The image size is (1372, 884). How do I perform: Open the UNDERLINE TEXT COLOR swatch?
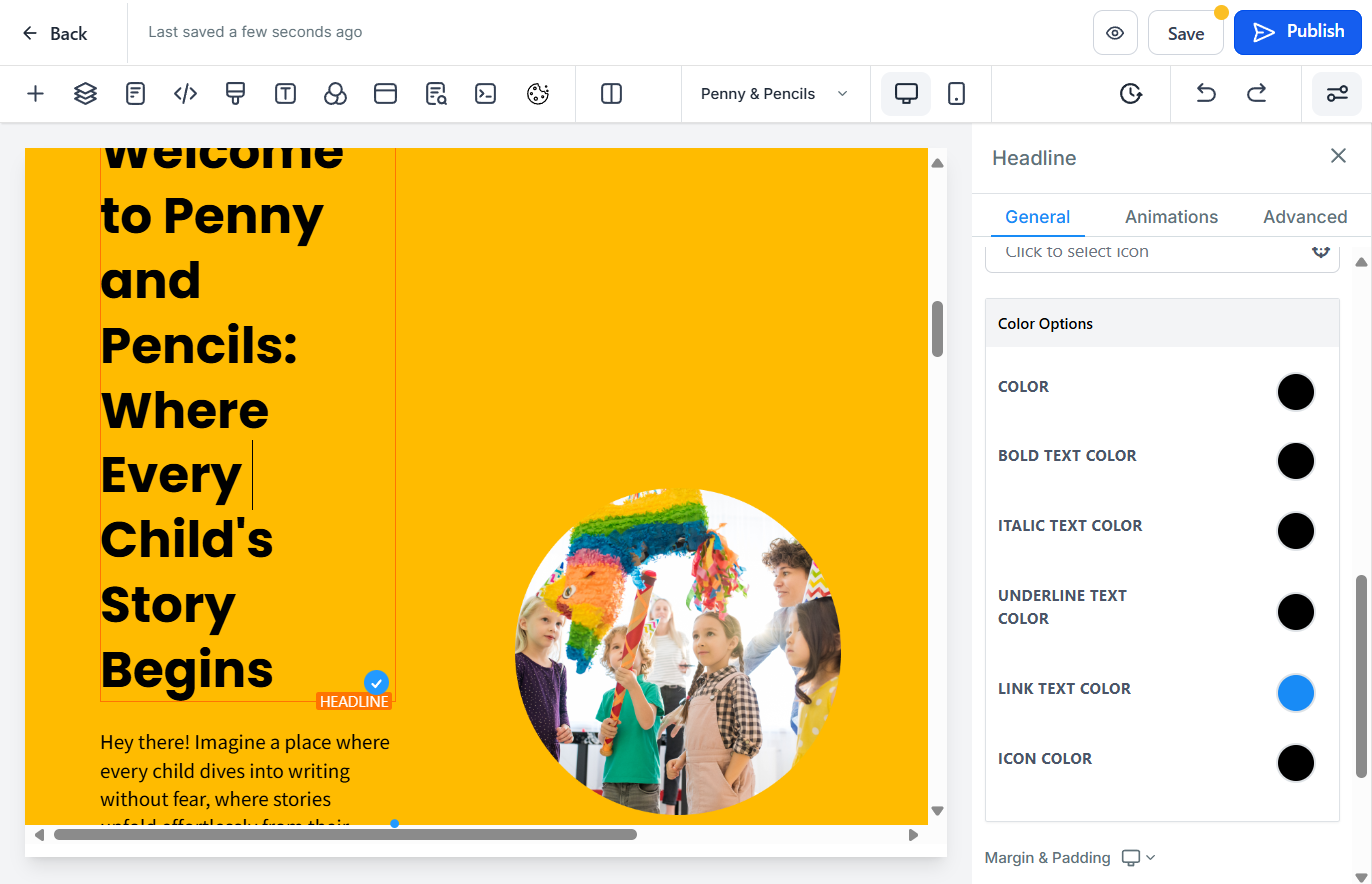(x=1295, y=612)
